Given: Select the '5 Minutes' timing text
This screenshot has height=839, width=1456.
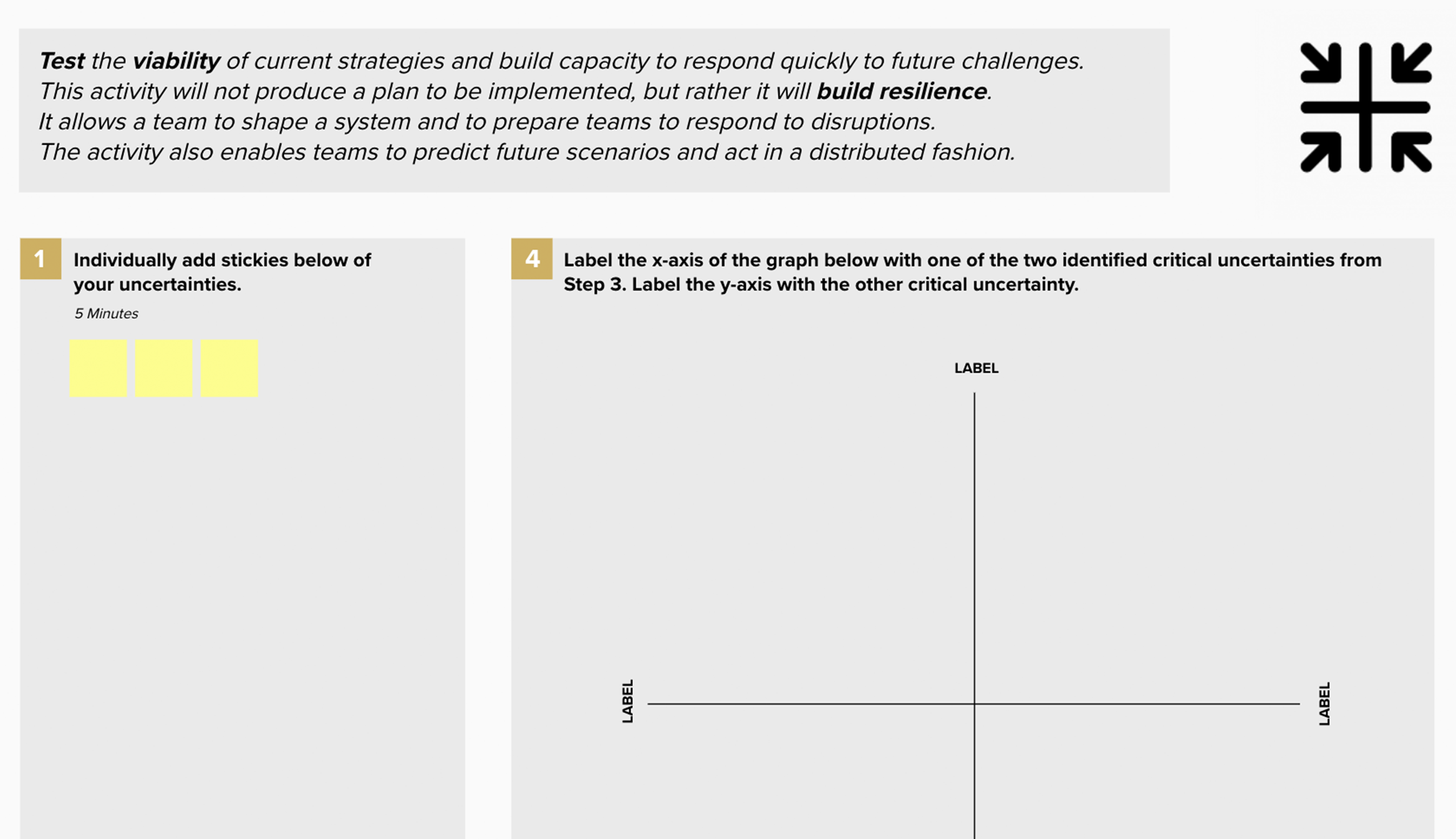Looking at the screenshot, I should [107, 313].
